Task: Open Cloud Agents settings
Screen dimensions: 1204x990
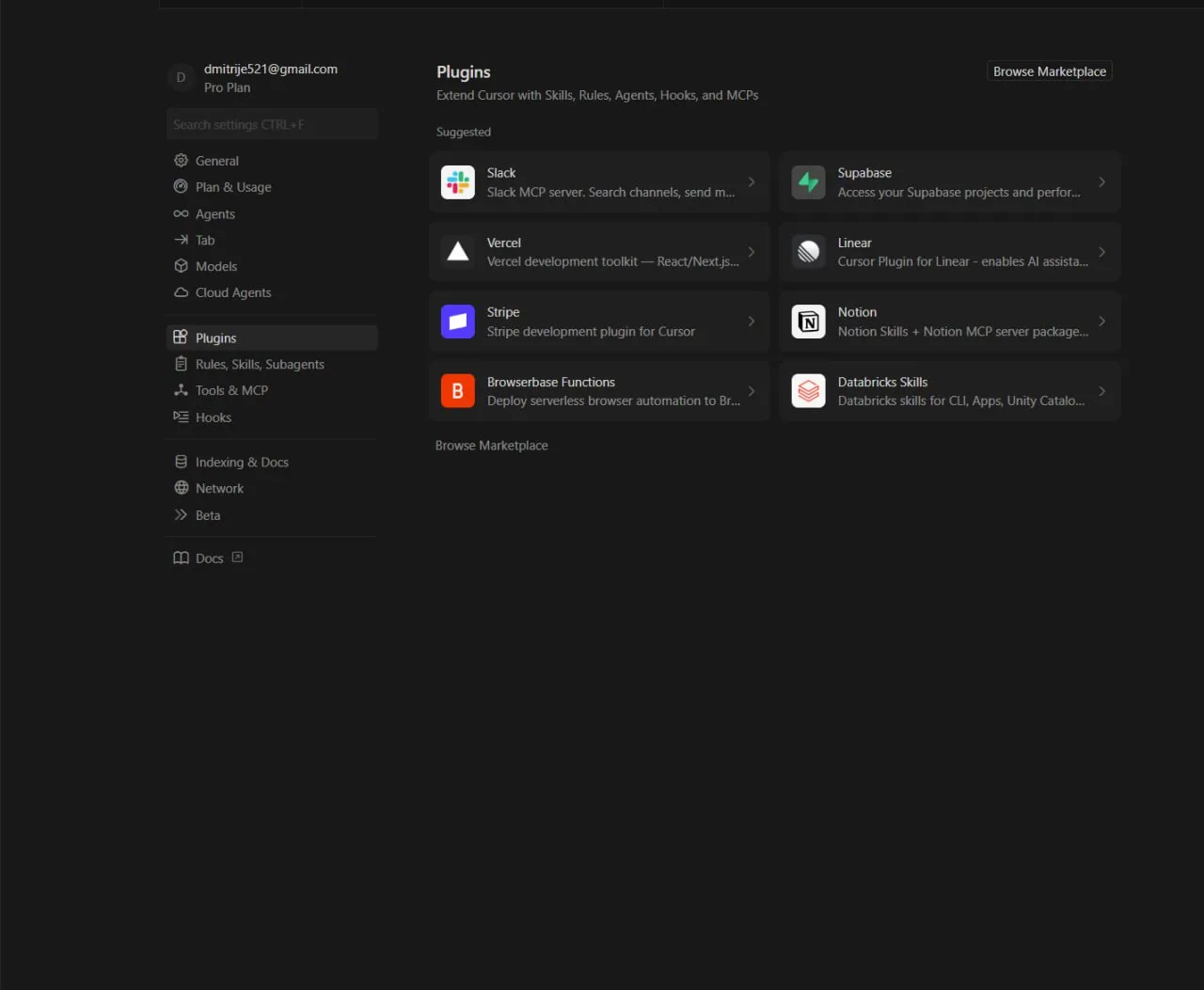Action: click(272, 292)
